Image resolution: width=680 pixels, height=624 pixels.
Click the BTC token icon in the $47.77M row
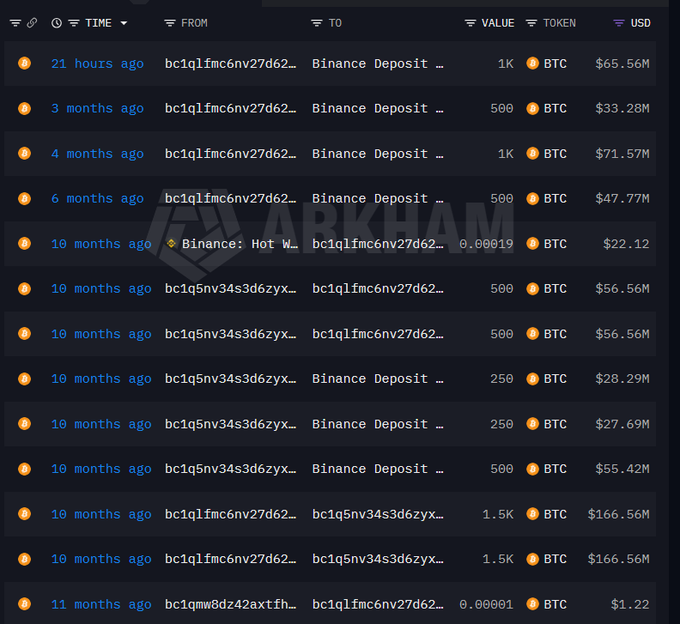pyautogui.click(x=533, y=199)
